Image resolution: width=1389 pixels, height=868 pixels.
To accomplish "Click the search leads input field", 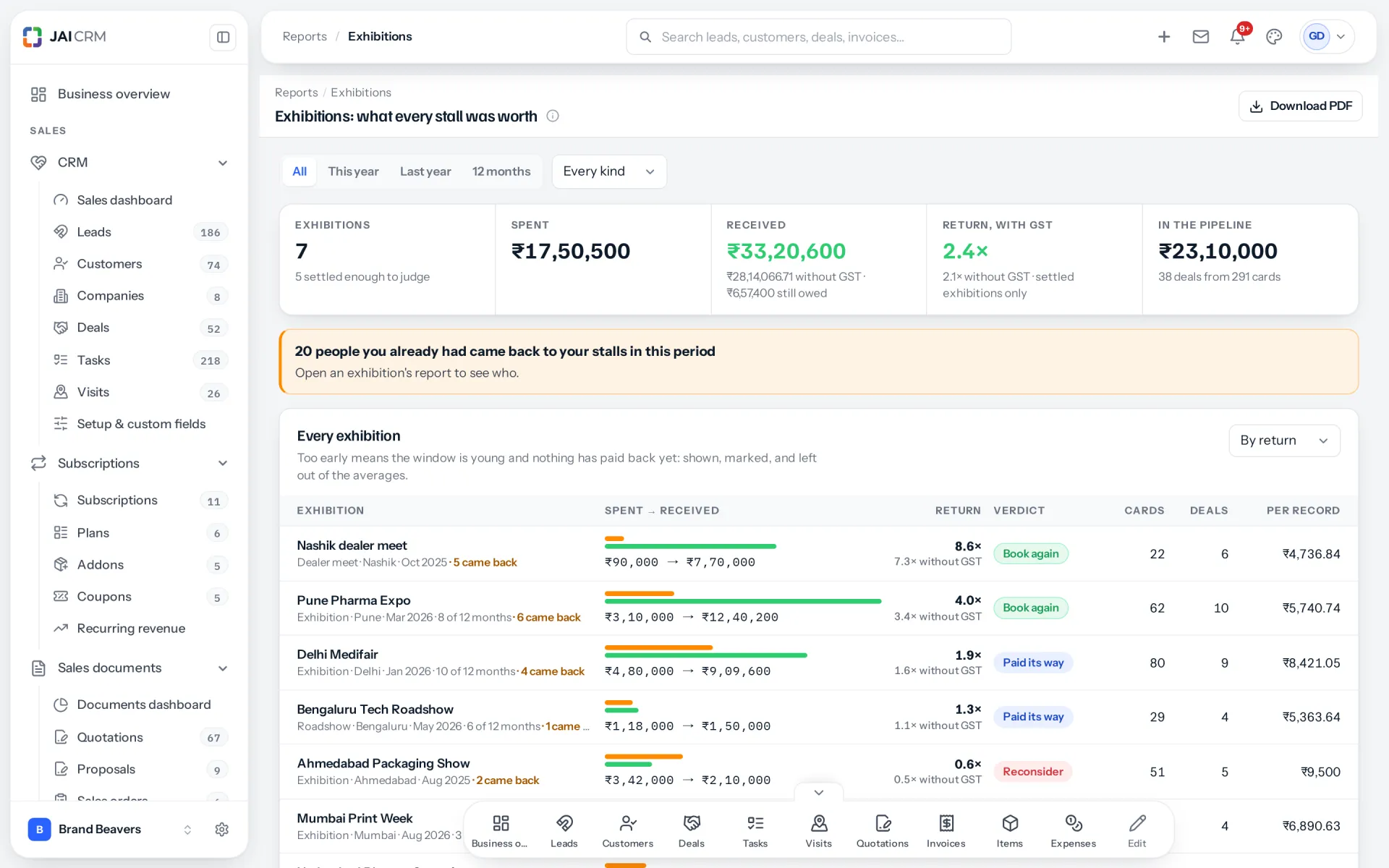I will pos(819,37).
